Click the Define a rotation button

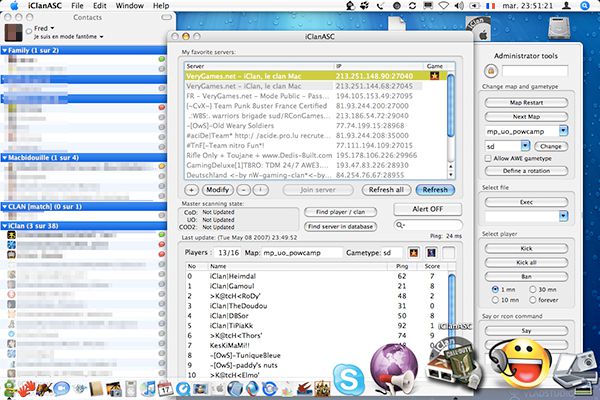pos(526,171)
